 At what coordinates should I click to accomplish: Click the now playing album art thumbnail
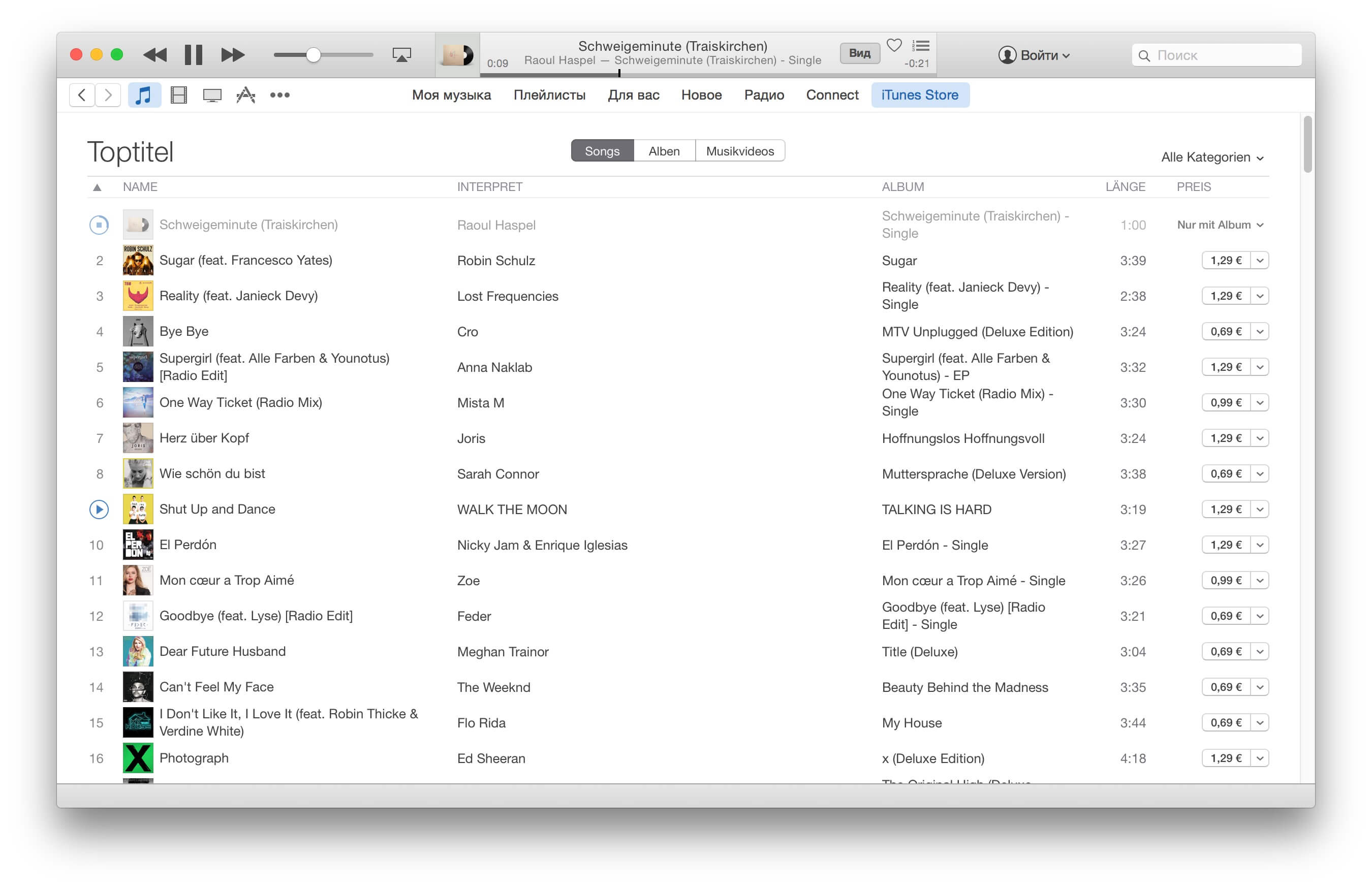456,55
